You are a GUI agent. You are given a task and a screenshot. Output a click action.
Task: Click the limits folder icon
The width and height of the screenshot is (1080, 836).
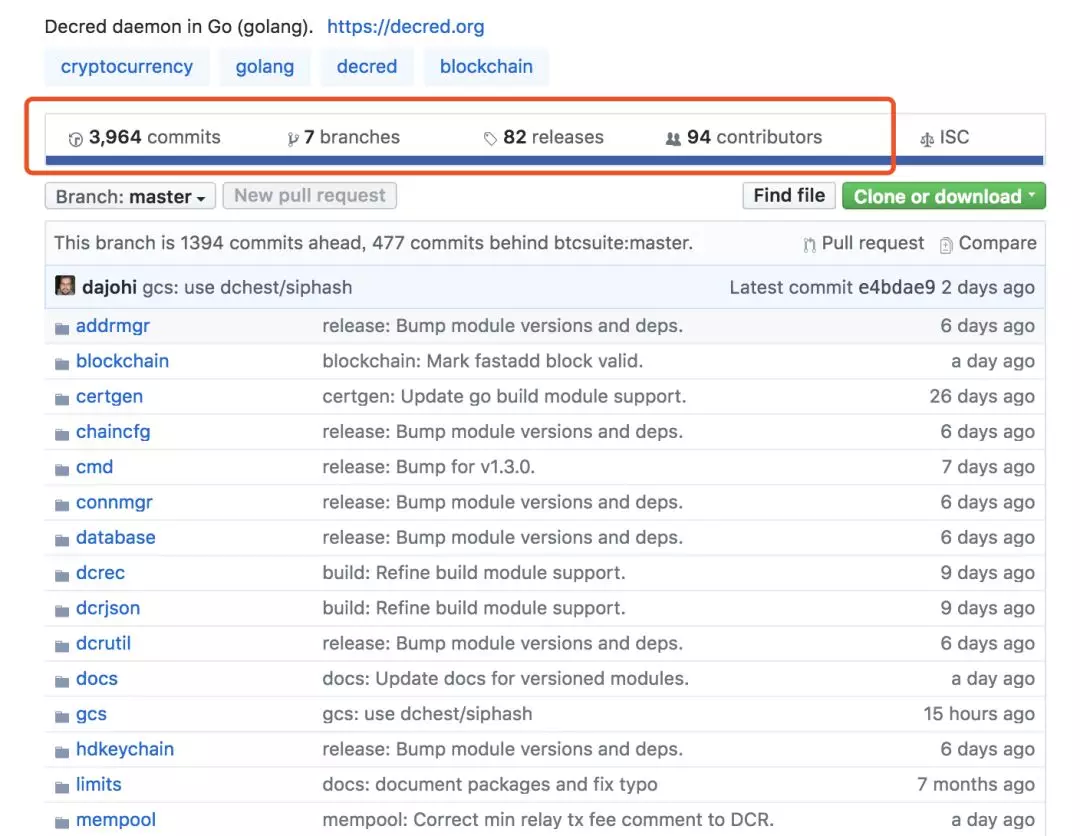(62, 786)
